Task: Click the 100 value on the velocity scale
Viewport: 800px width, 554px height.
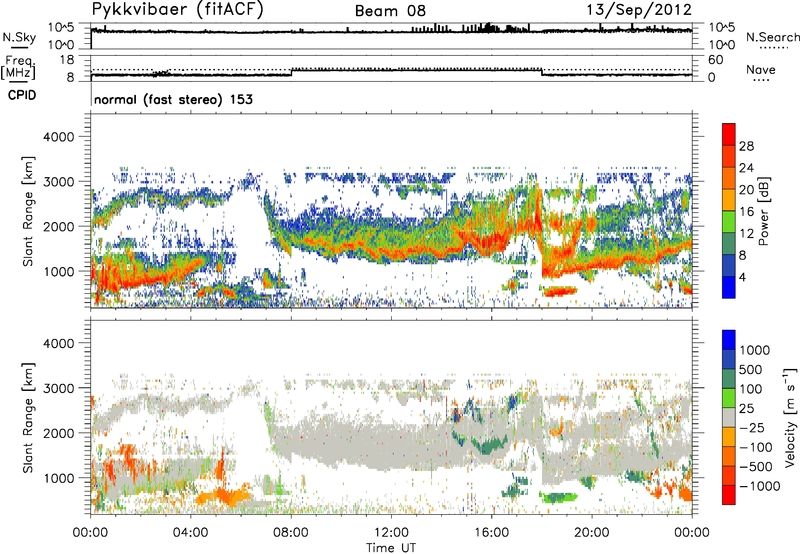Action: coord(751,389)
